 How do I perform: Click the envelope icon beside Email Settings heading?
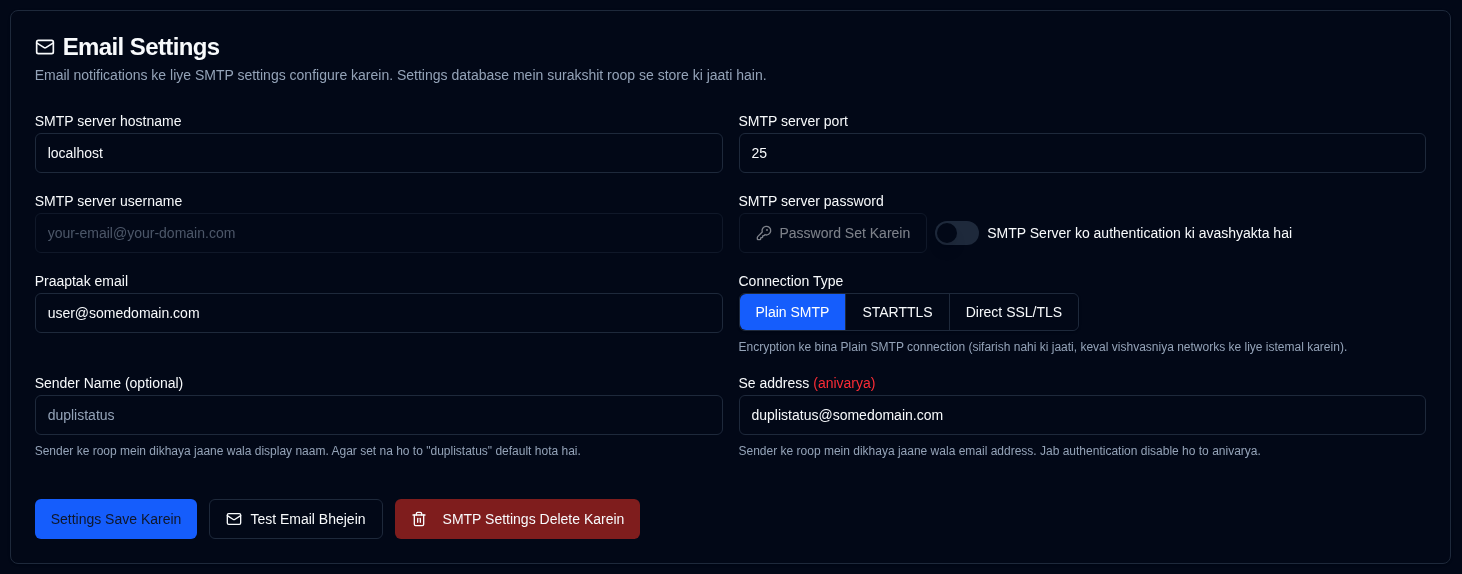click(45, 47)
